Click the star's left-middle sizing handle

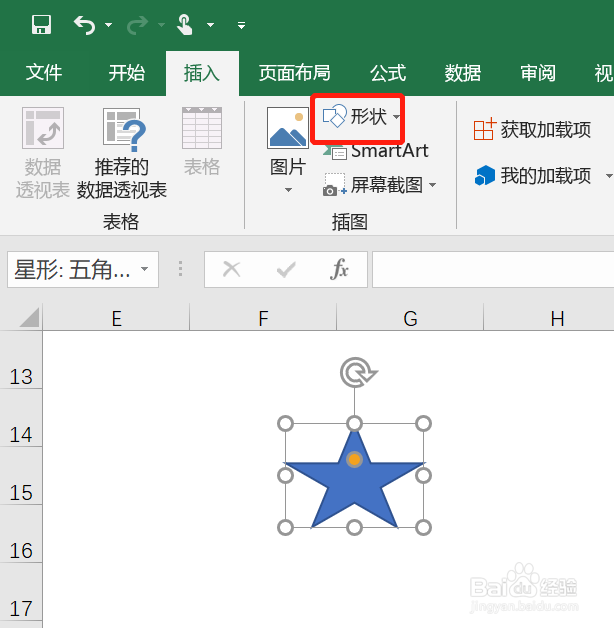tap(286, 476)
